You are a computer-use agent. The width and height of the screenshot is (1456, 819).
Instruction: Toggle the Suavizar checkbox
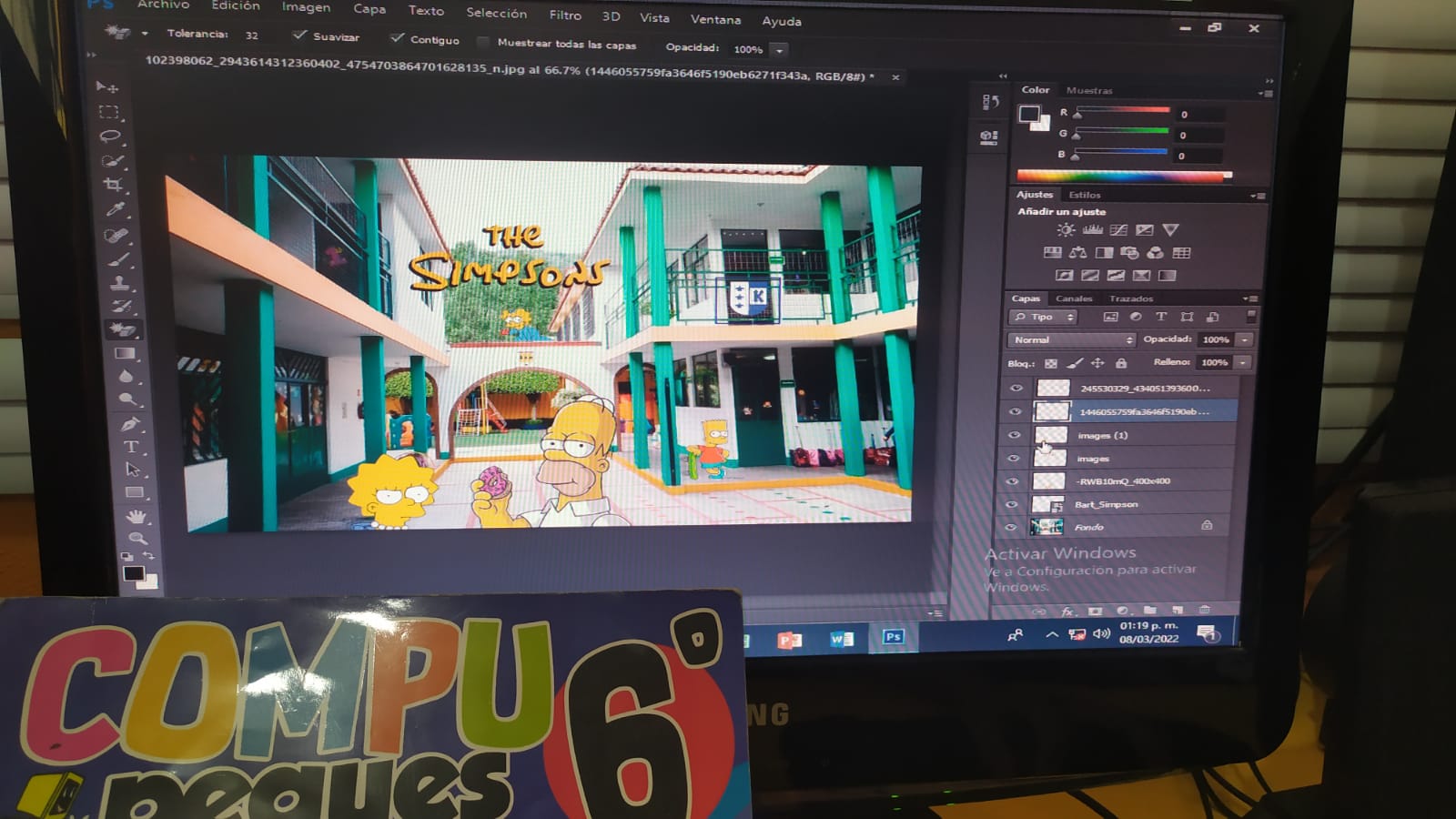point(299,35)
